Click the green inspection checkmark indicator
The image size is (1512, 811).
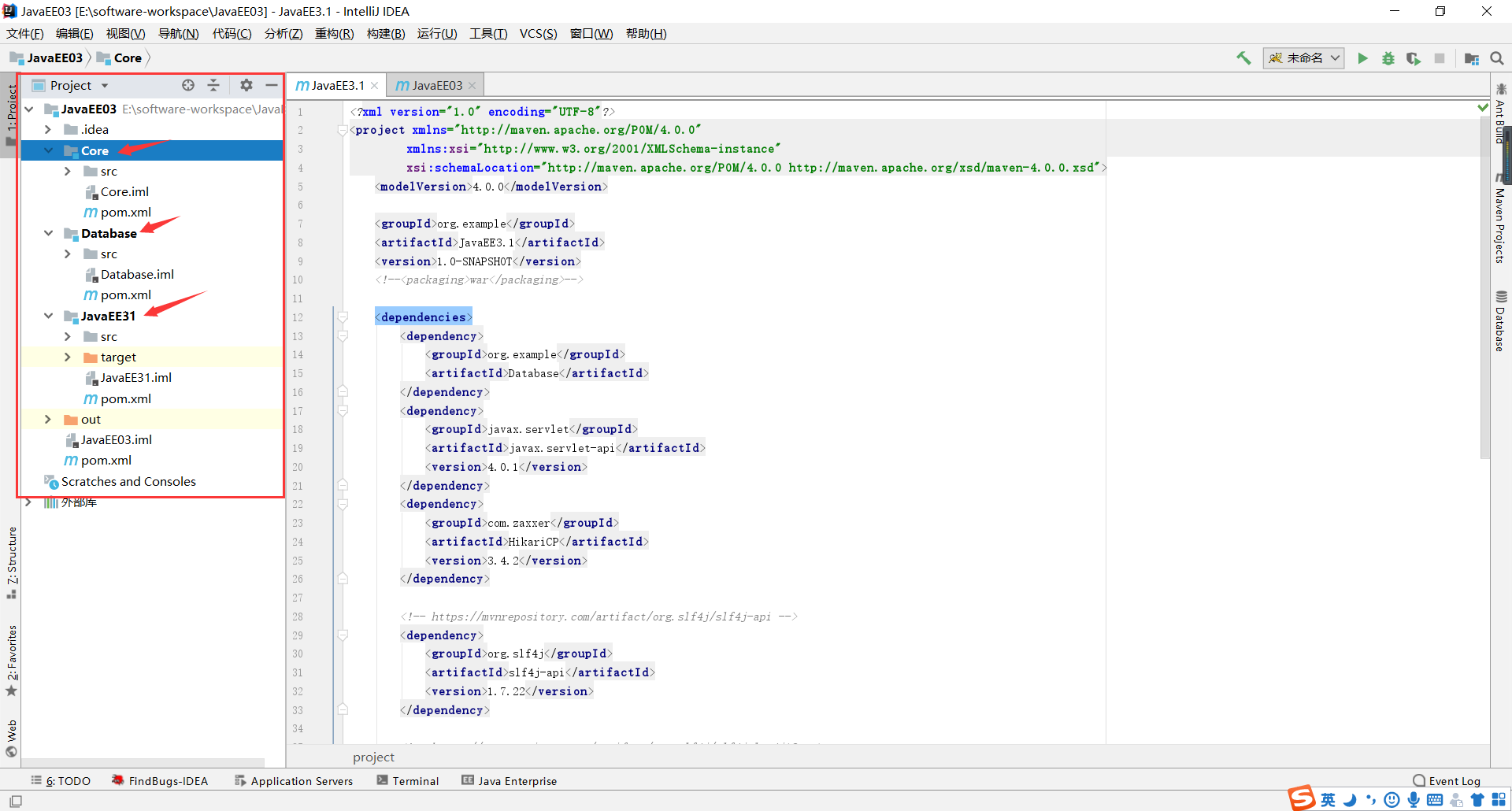click(1483, 108)
